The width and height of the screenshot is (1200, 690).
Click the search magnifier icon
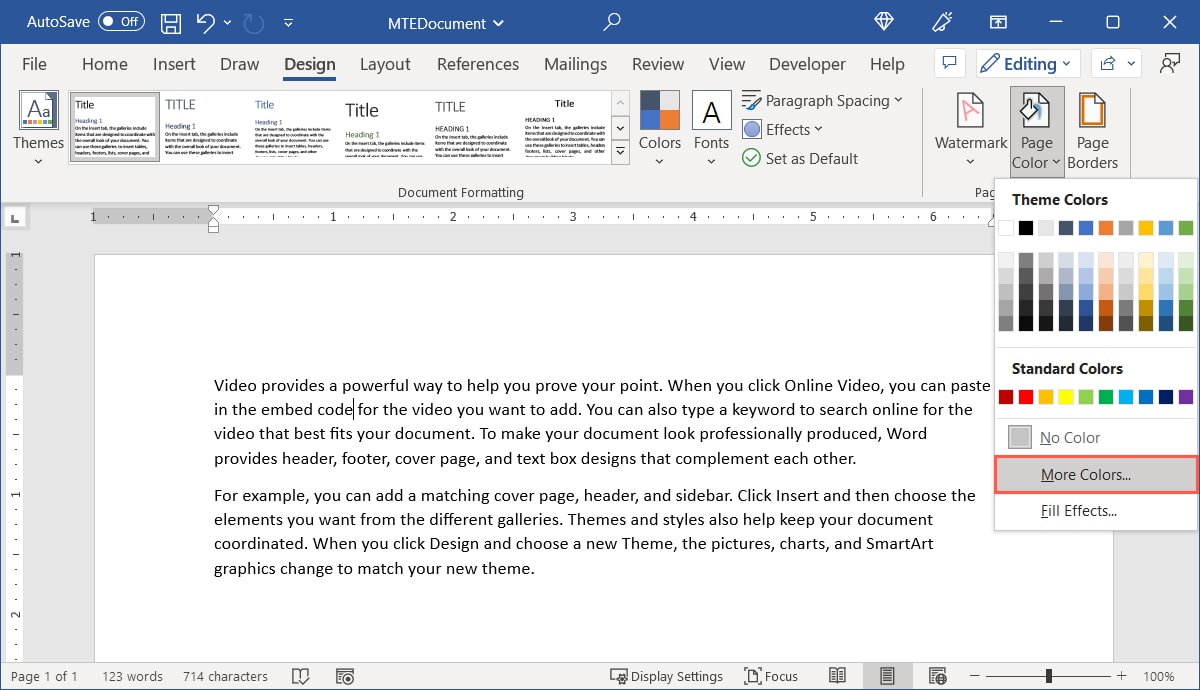point(612,22)
